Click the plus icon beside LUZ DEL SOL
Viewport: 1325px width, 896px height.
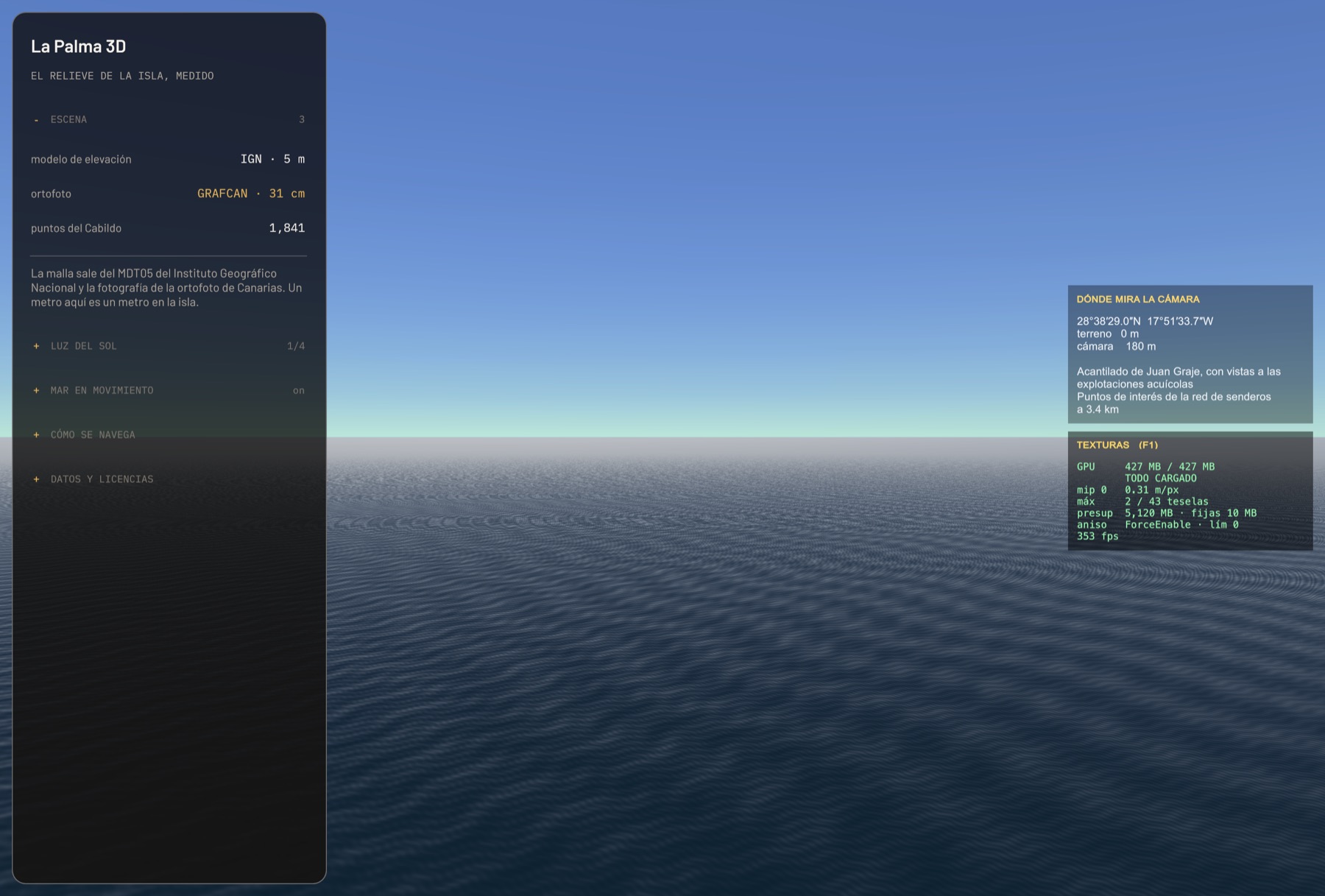[36, 346]
